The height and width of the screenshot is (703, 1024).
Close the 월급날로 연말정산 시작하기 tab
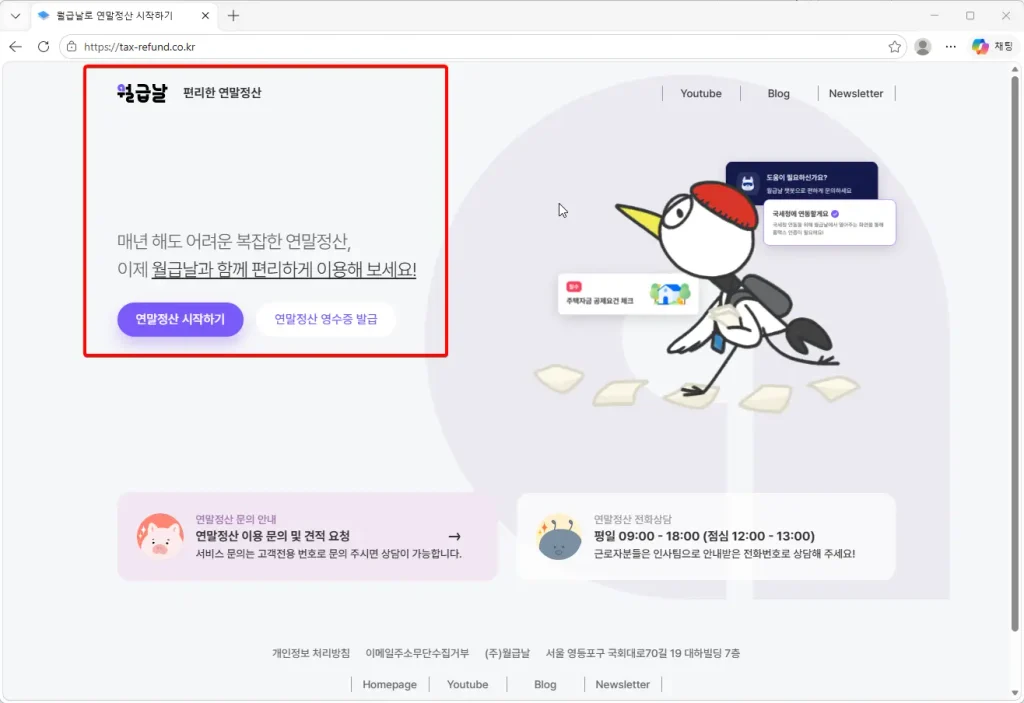(205, 16)
